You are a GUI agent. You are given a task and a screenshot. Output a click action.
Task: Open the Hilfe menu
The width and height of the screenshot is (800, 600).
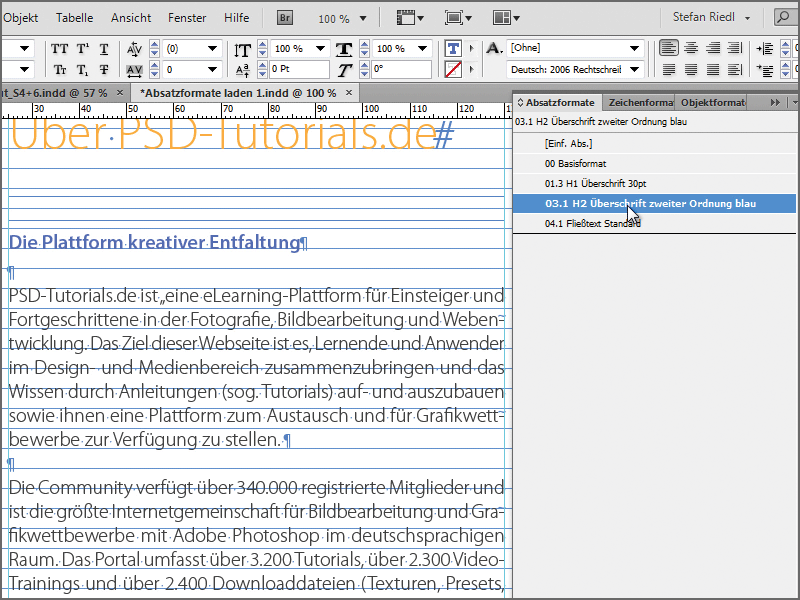tap(236, 18)
